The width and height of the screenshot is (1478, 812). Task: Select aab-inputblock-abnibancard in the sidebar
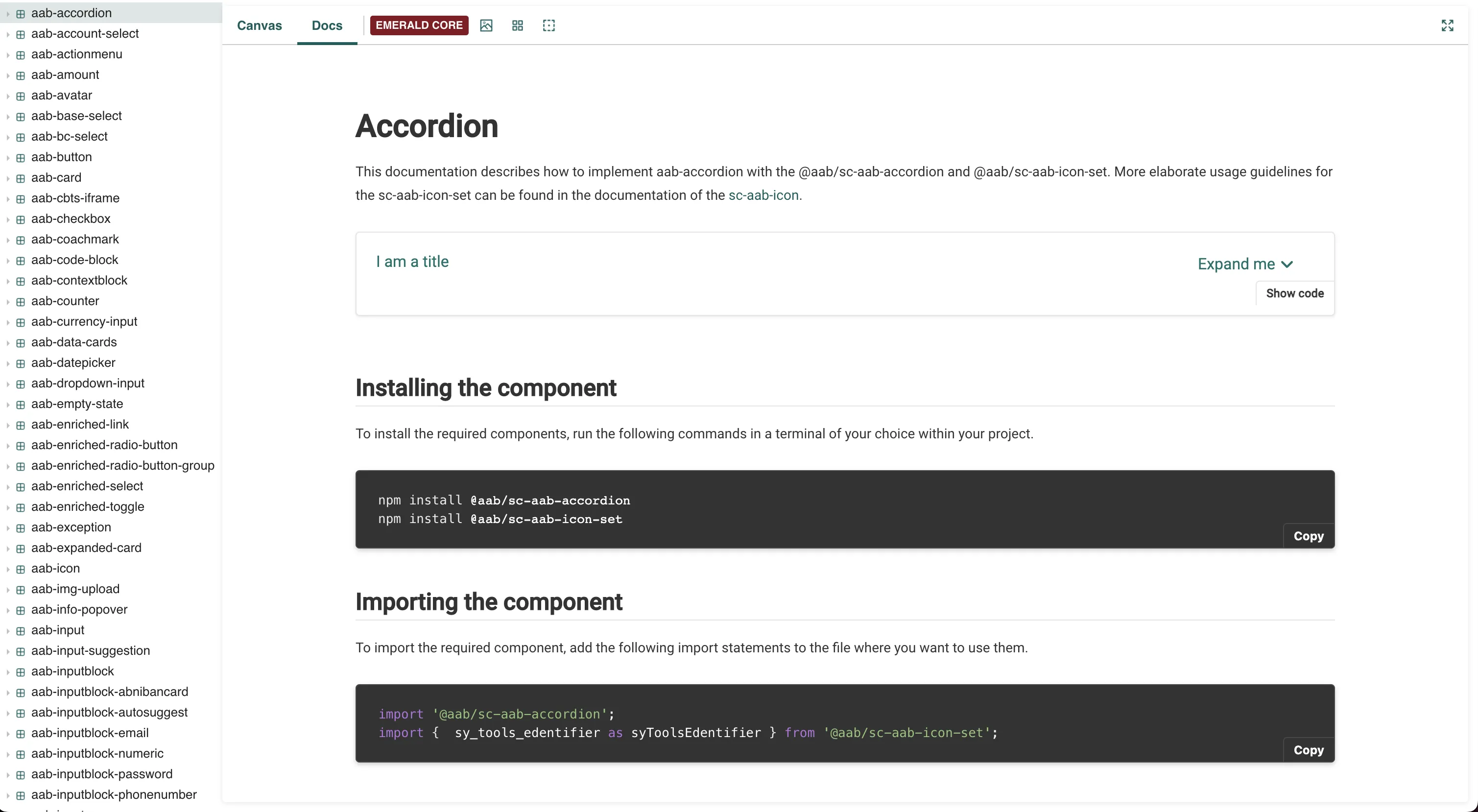[110, 692]
